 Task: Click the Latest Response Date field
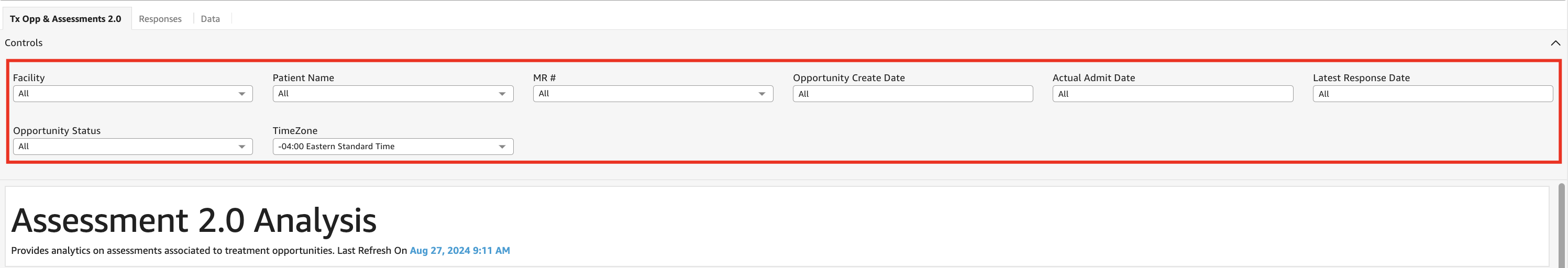1432,94
